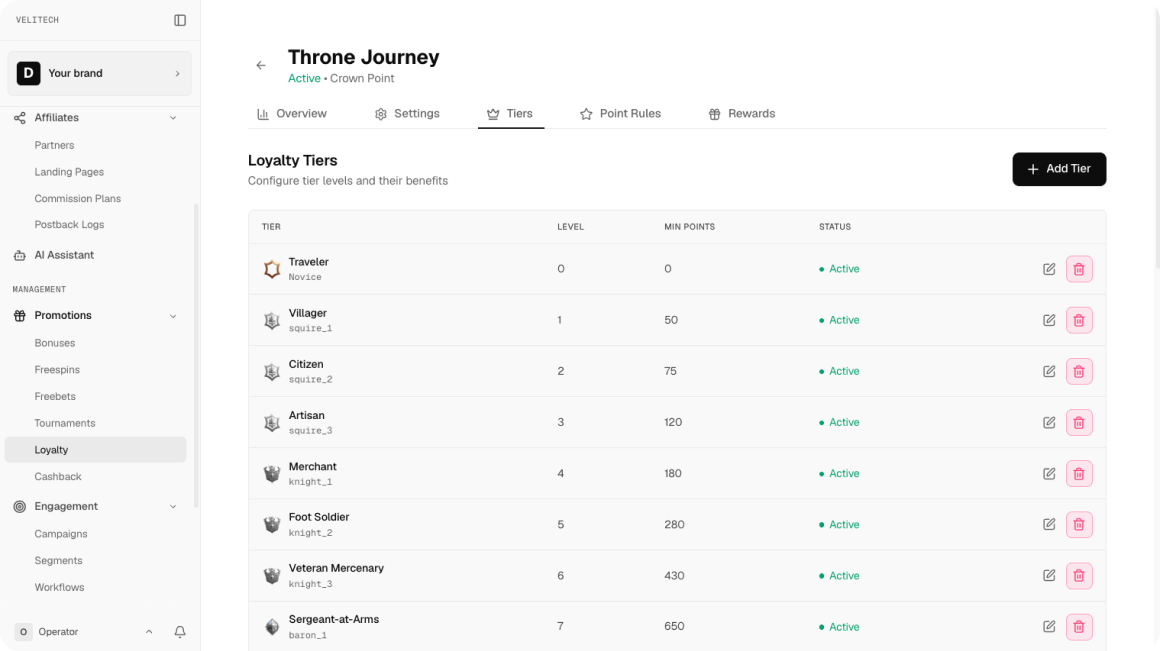Switch to the Settings tab
Image resolution: width=1160 pixels, height=651 pixels.
click(407, 114)
